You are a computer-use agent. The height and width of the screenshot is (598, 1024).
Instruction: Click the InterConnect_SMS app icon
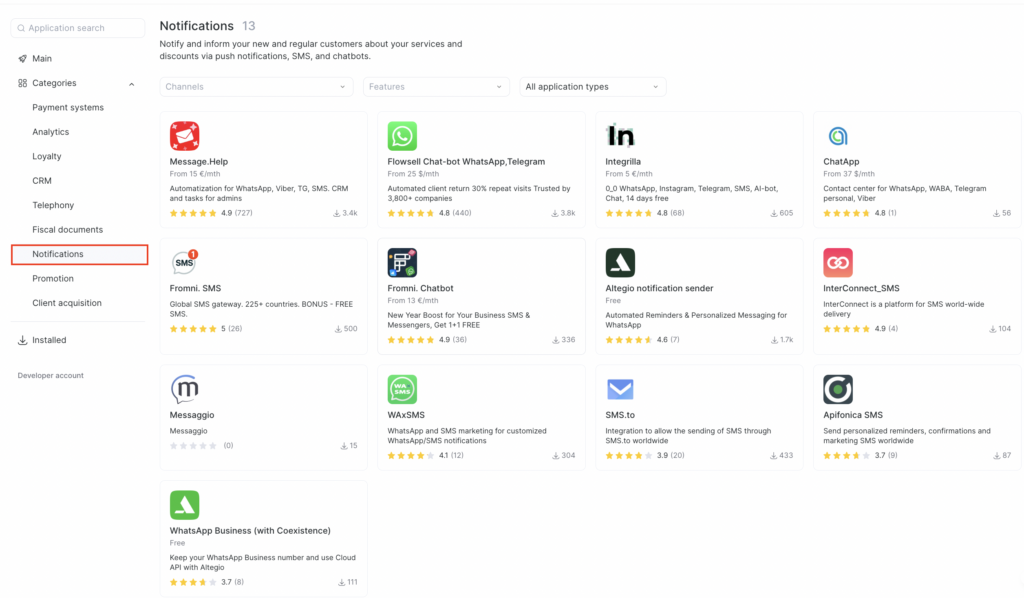pyautogui.click(x=837, y=263)
